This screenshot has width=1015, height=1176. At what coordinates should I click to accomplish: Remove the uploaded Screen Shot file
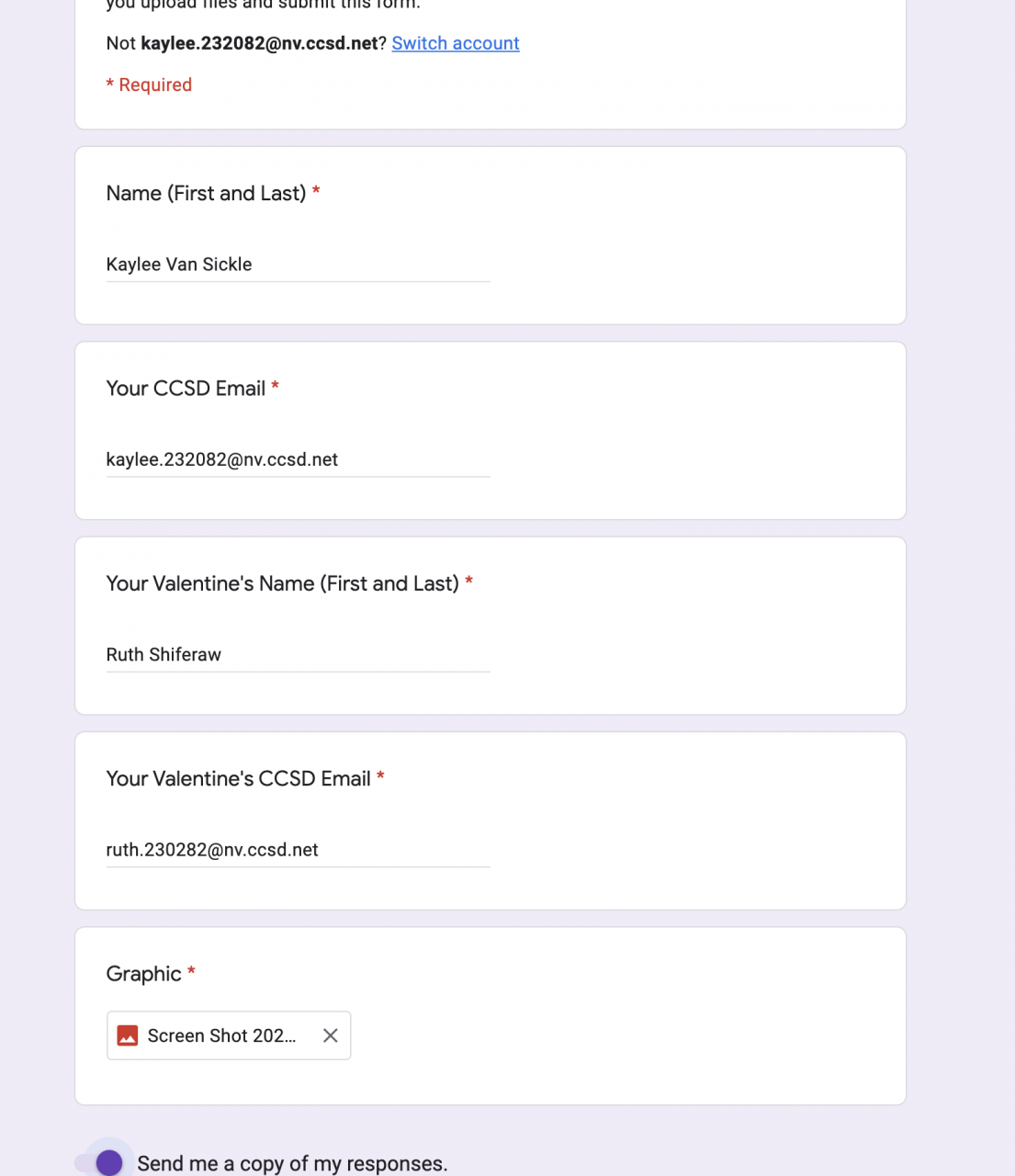(331, 1035)
